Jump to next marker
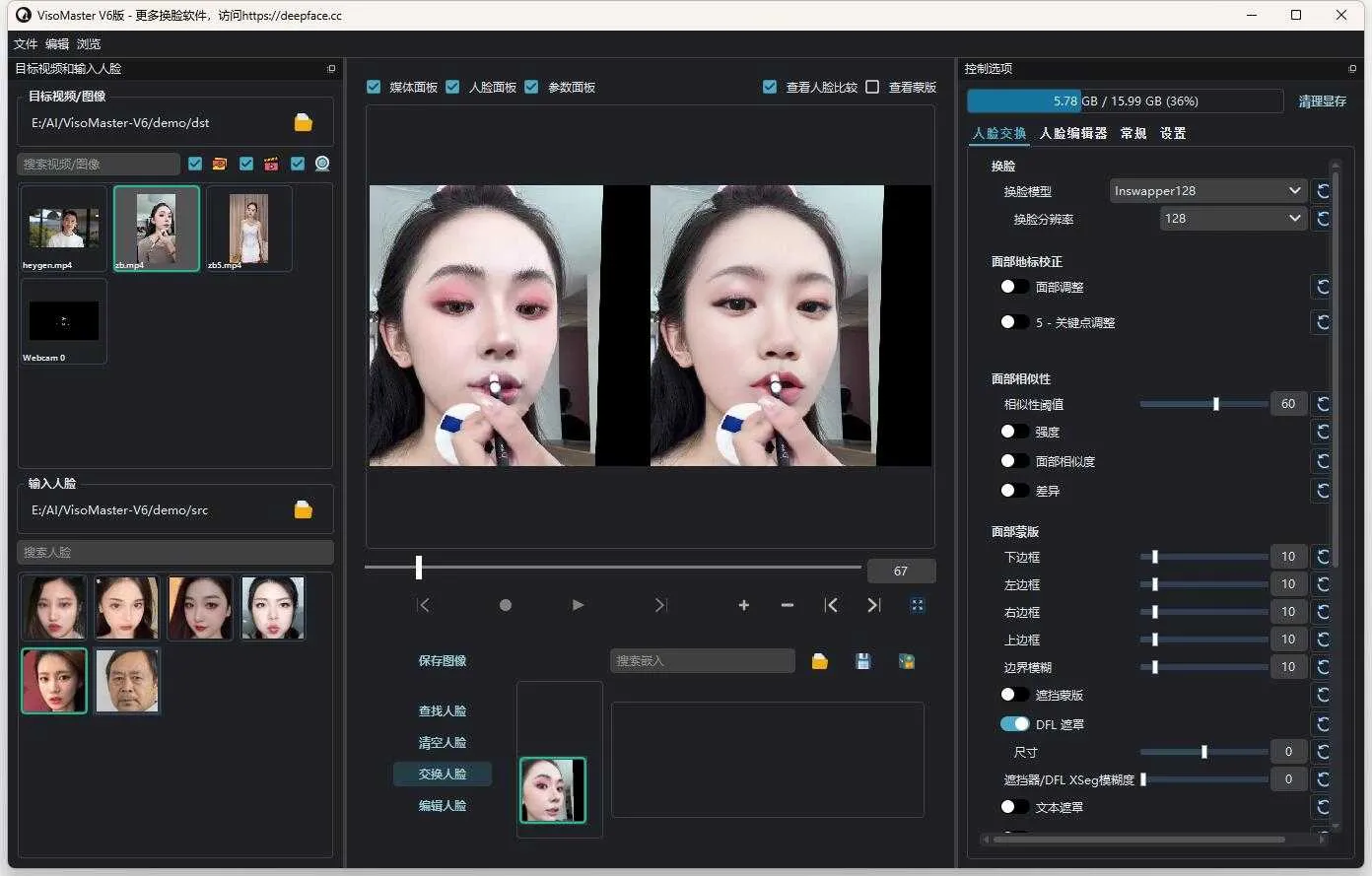1372x876 pixels. click(x=874, y=605)
